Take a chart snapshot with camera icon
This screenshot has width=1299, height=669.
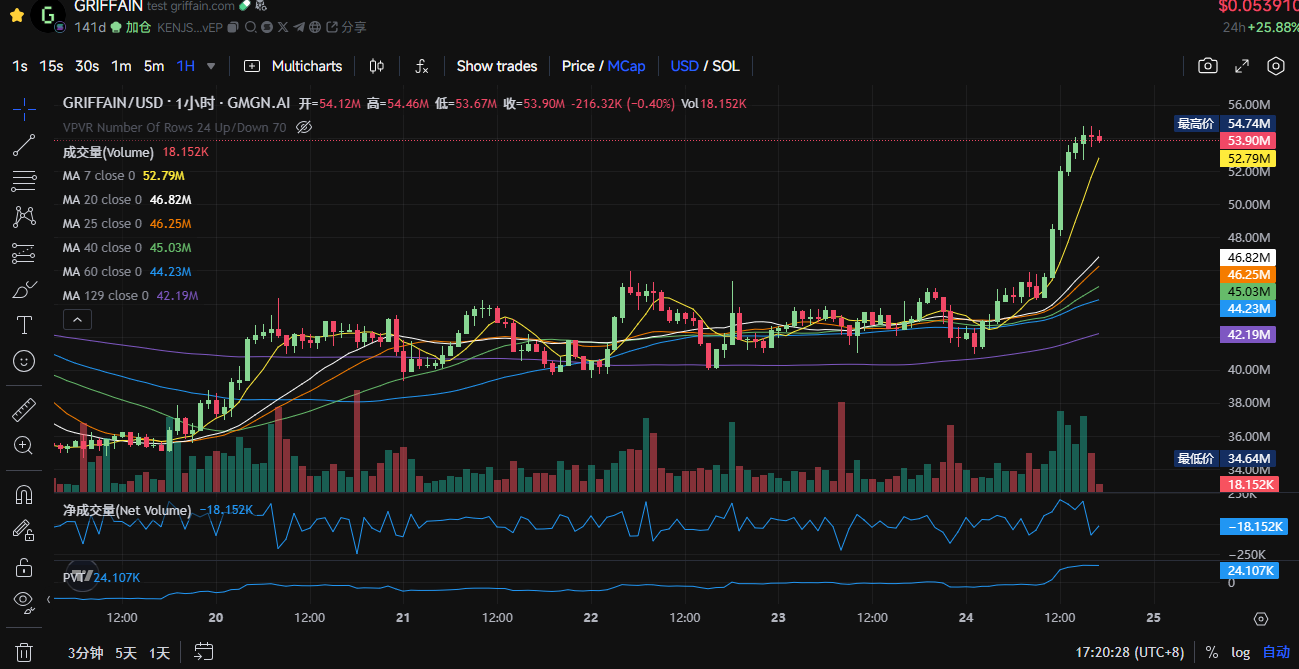[1208, 66]
